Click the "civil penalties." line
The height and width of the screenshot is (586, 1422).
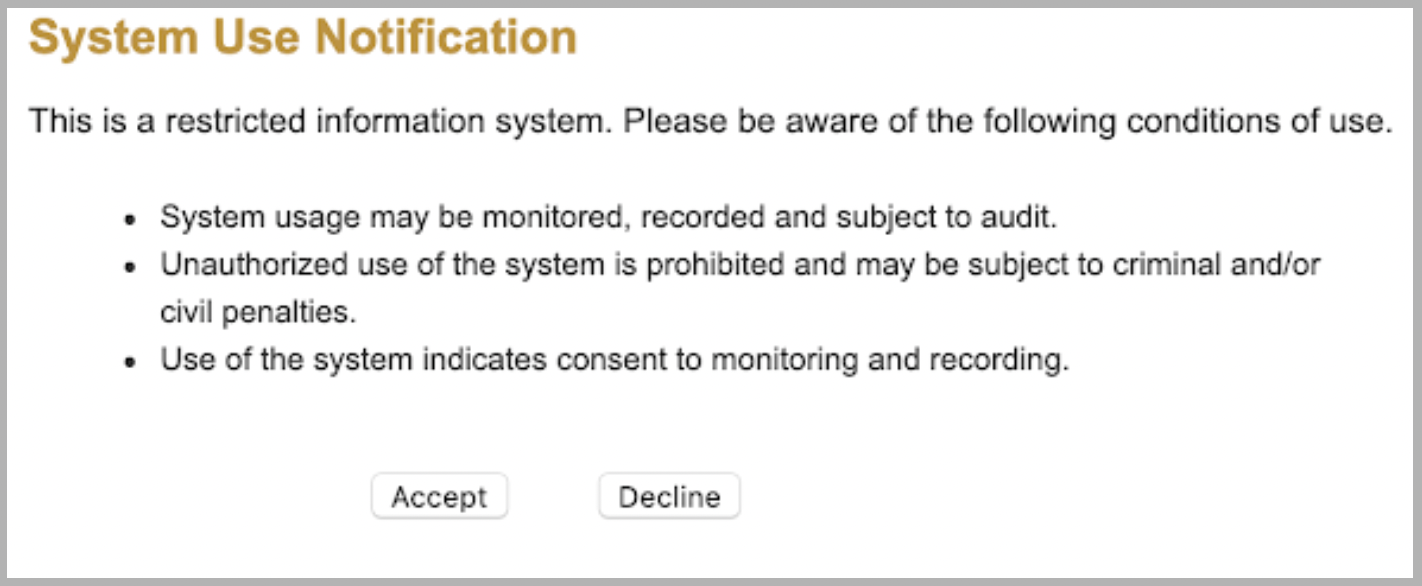tap(258, 312)
